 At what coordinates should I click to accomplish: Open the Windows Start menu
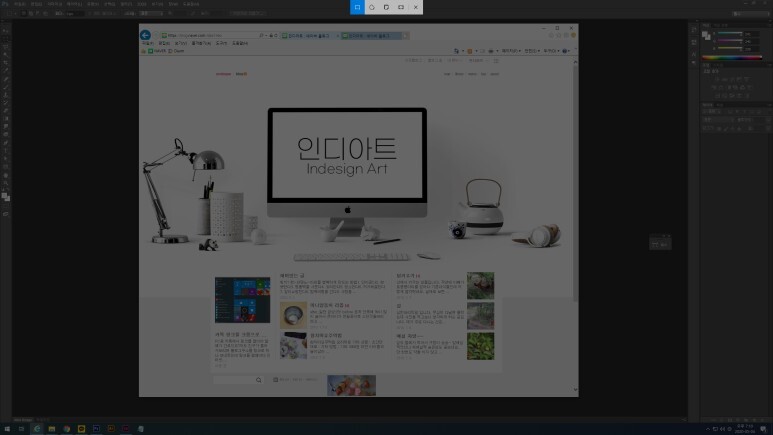[7, 429]
